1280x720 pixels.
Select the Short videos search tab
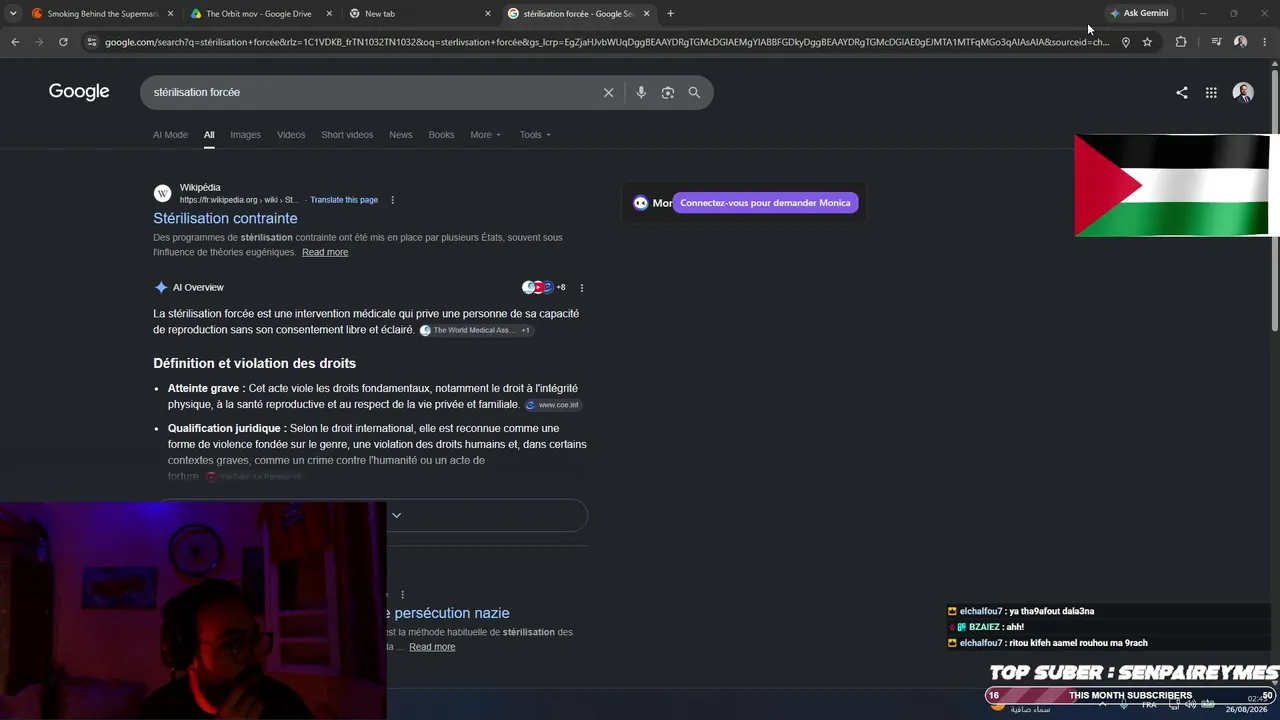point(347,135)
